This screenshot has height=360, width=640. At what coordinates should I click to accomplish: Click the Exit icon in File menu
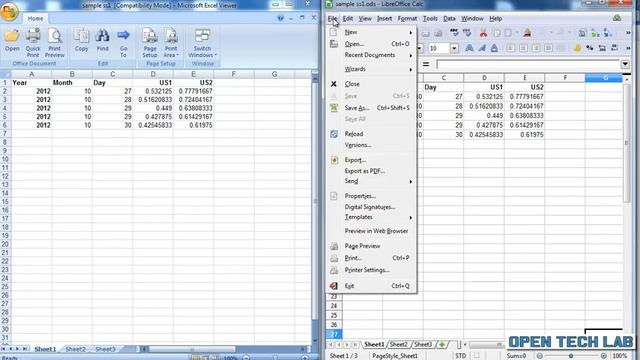[x=334, y=286]
